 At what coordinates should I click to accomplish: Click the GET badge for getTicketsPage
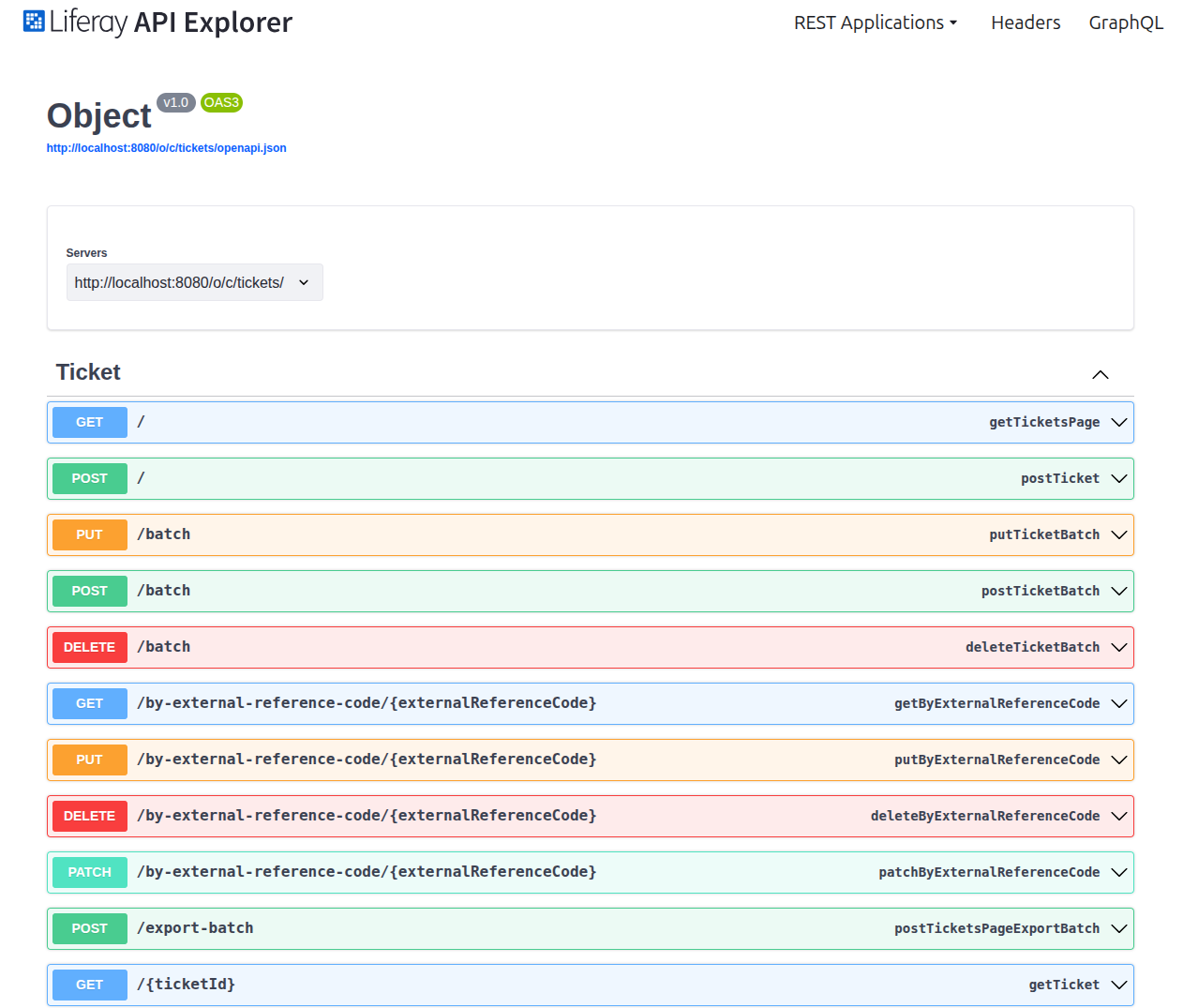click(90, 422)
